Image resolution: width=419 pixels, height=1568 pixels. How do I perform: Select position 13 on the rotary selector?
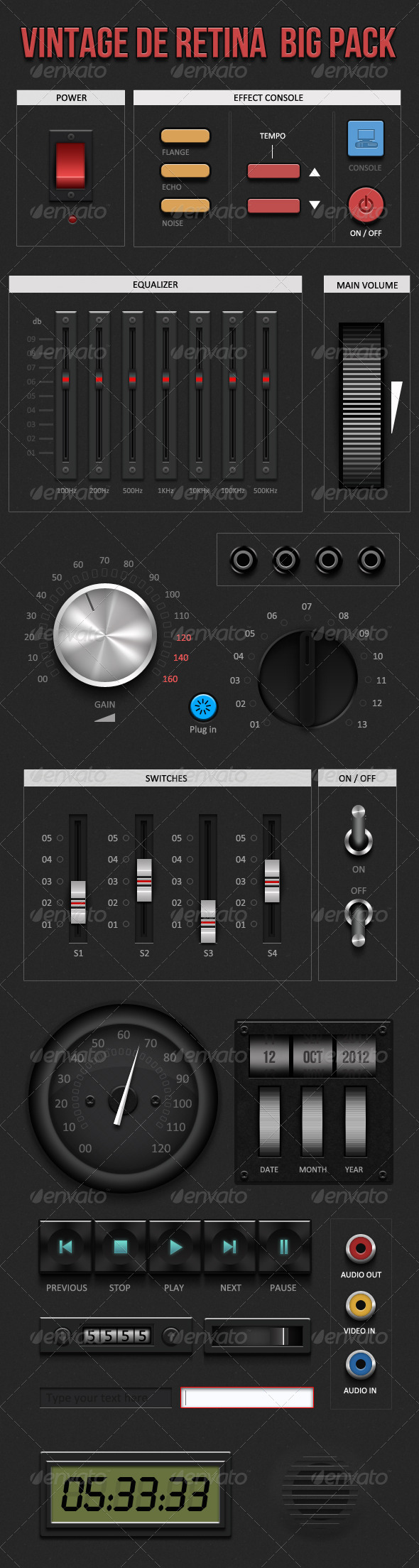[362, 725]
